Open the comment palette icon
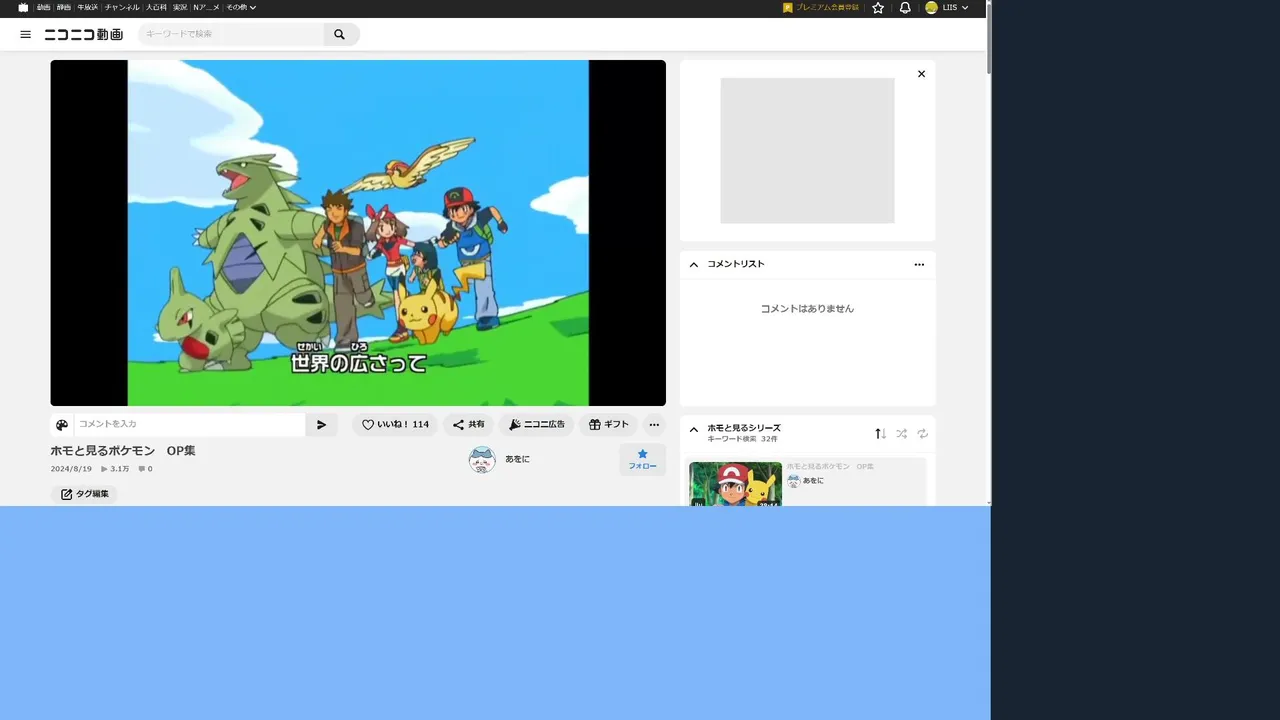Screen dimensions: 1280x720 pyautogui.click(x=62, y=425)
